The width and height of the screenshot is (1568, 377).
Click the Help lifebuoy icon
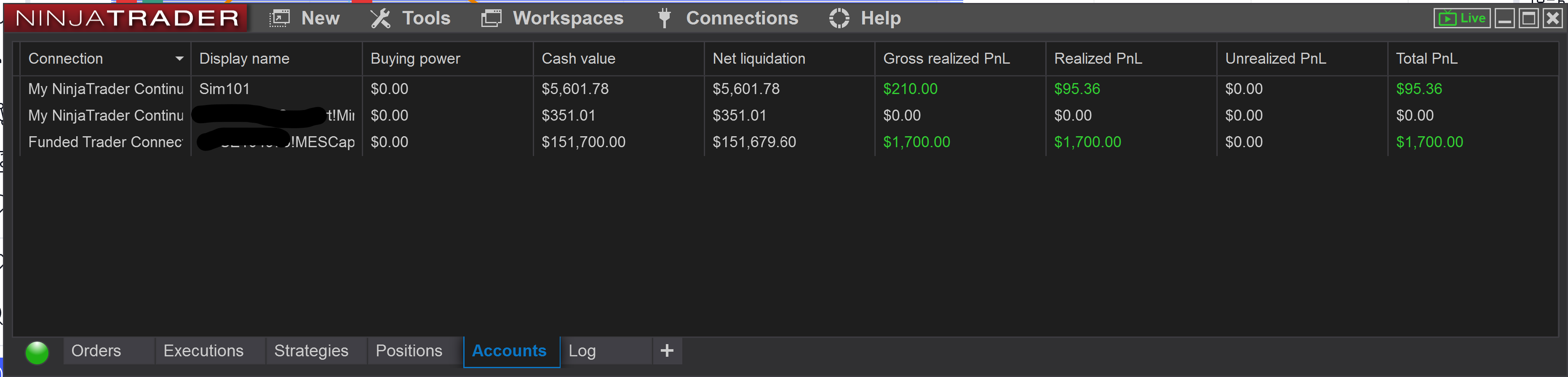click(x=839, y=18)
